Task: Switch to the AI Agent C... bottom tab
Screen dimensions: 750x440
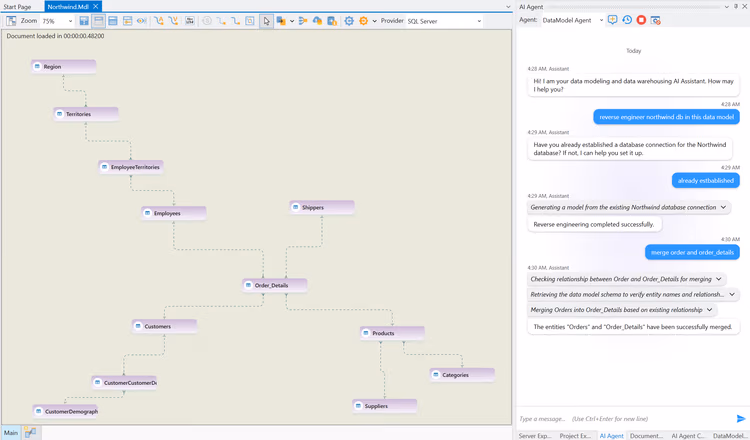Action: pyautogui.click(x=687, y=436)
